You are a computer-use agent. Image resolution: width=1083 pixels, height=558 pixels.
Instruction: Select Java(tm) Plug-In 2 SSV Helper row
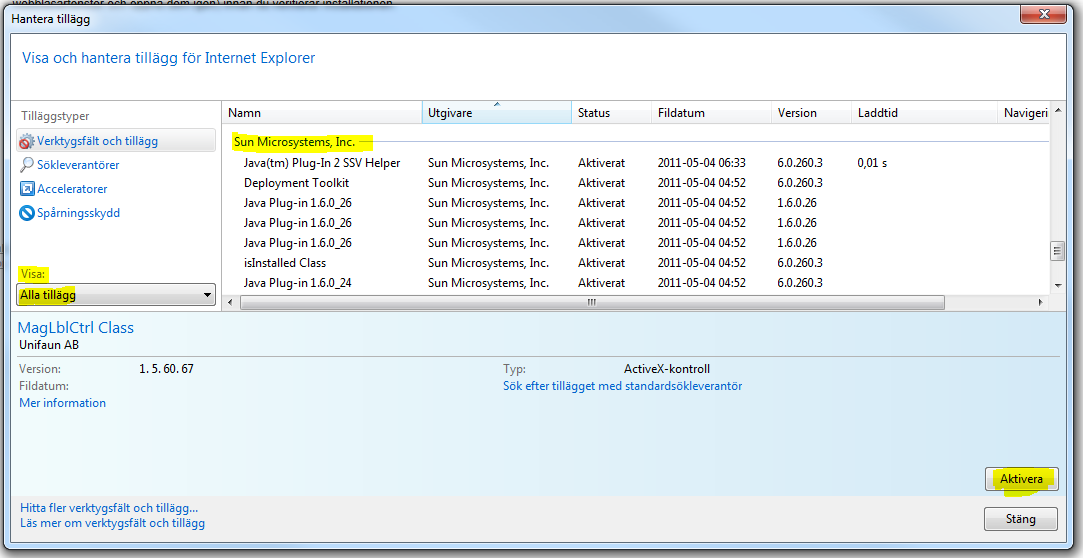coord(635,163)
